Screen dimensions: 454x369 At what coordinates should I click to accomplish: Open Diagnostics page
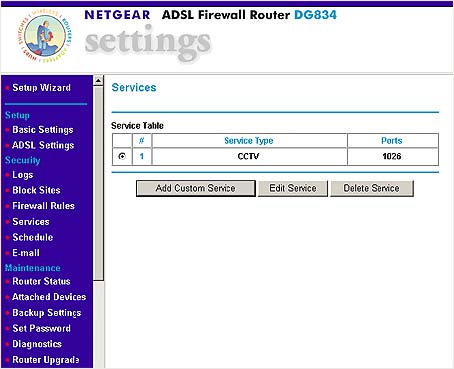click(x=37, y=344)
